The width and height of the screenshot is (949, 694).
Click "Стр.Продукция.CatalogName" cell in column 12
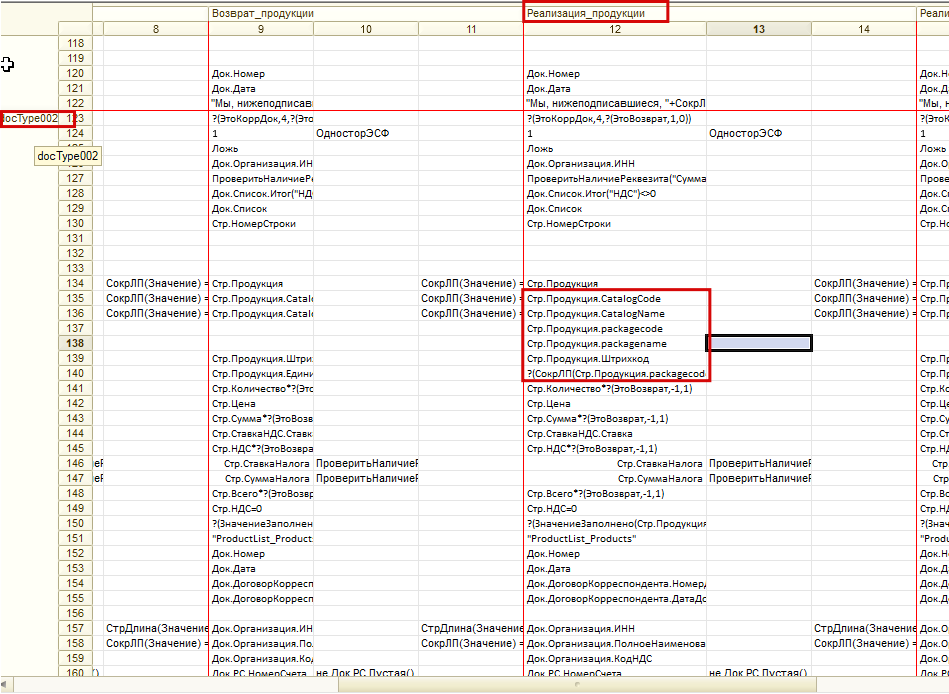pyautogui.click(x=615, y=313)
